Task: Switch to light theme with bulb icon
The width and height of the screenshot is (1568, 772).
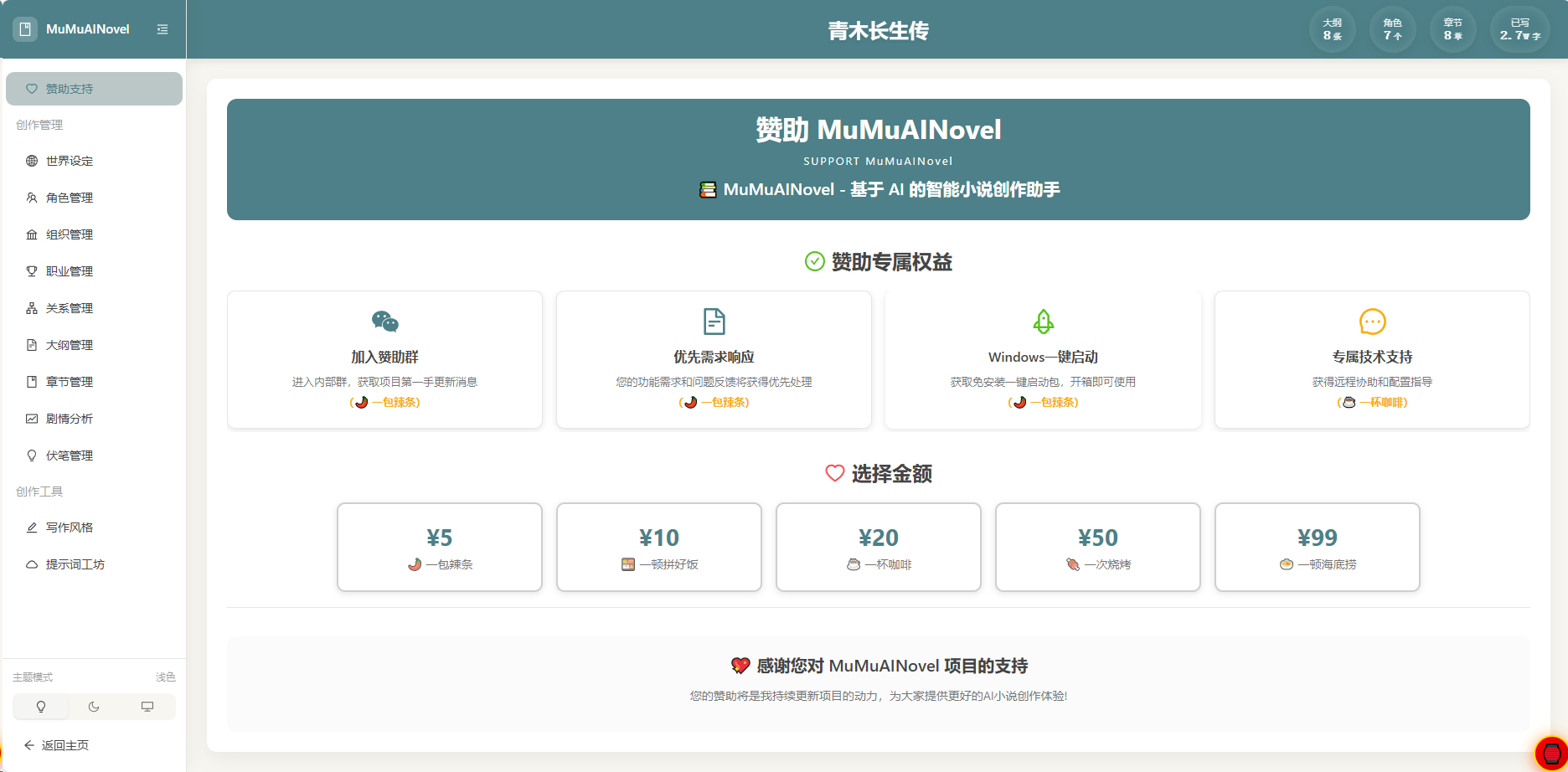Action: click(x=41, y=707)
